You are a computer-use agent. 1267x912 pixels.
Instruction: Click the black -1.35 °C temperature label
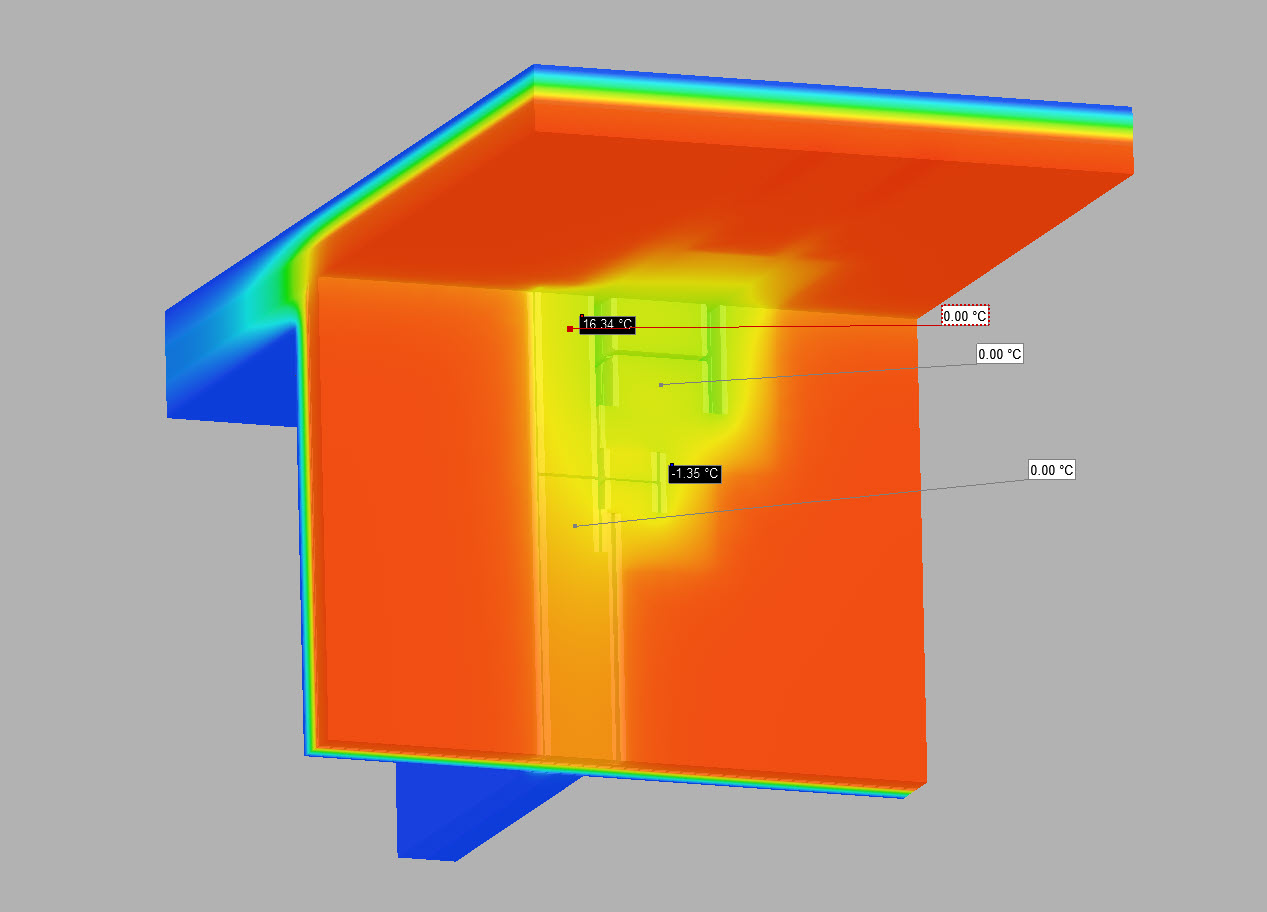pyautogui.click(x=695, y=473)
